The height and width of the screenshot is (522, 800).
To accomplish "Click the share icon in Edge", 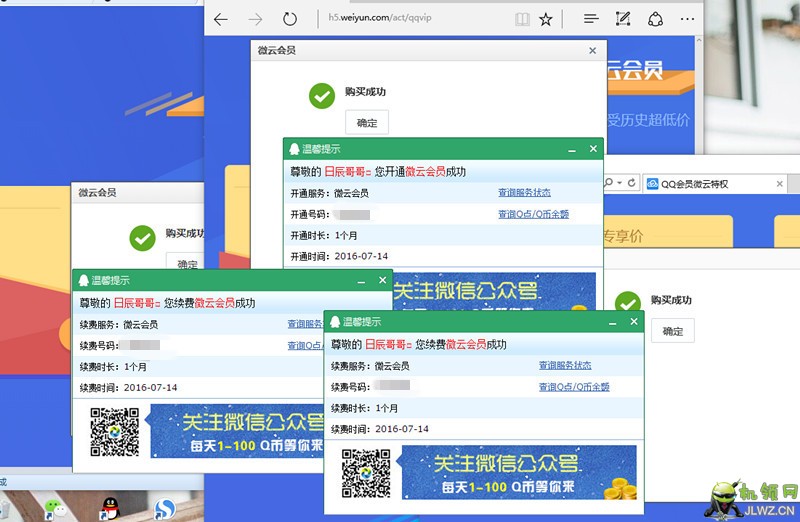I will point(655,19).
